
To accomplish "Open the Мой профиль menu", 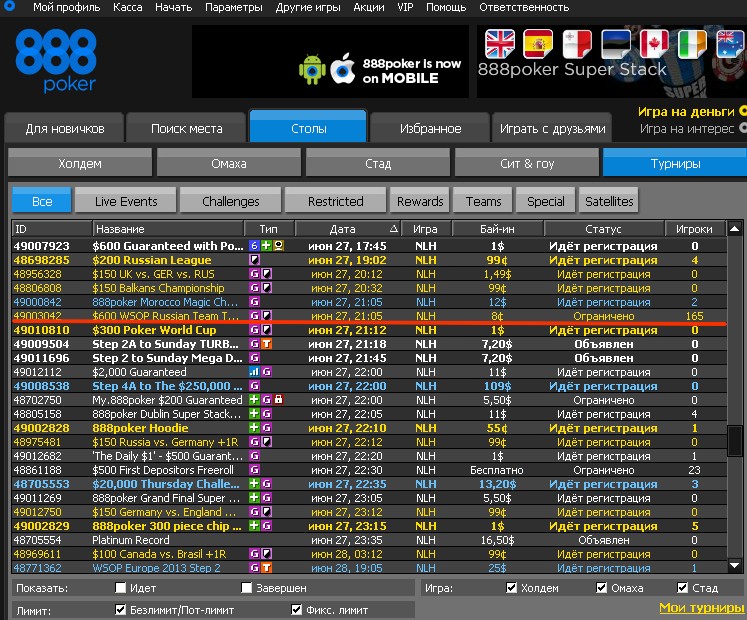I will pos(67,7).
